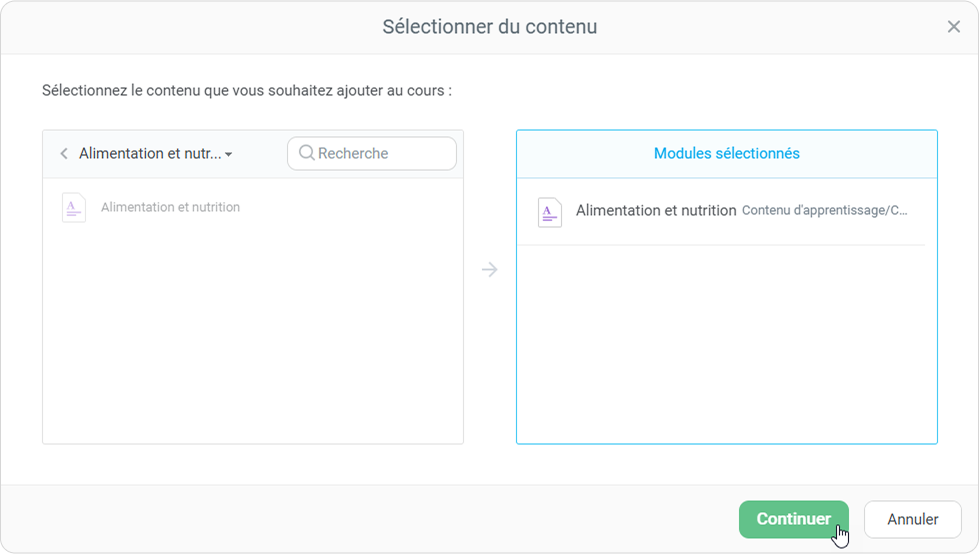
Task: Click the "Contenu d'apprentissage/C..." path text
Action: (x=825, y=211)
